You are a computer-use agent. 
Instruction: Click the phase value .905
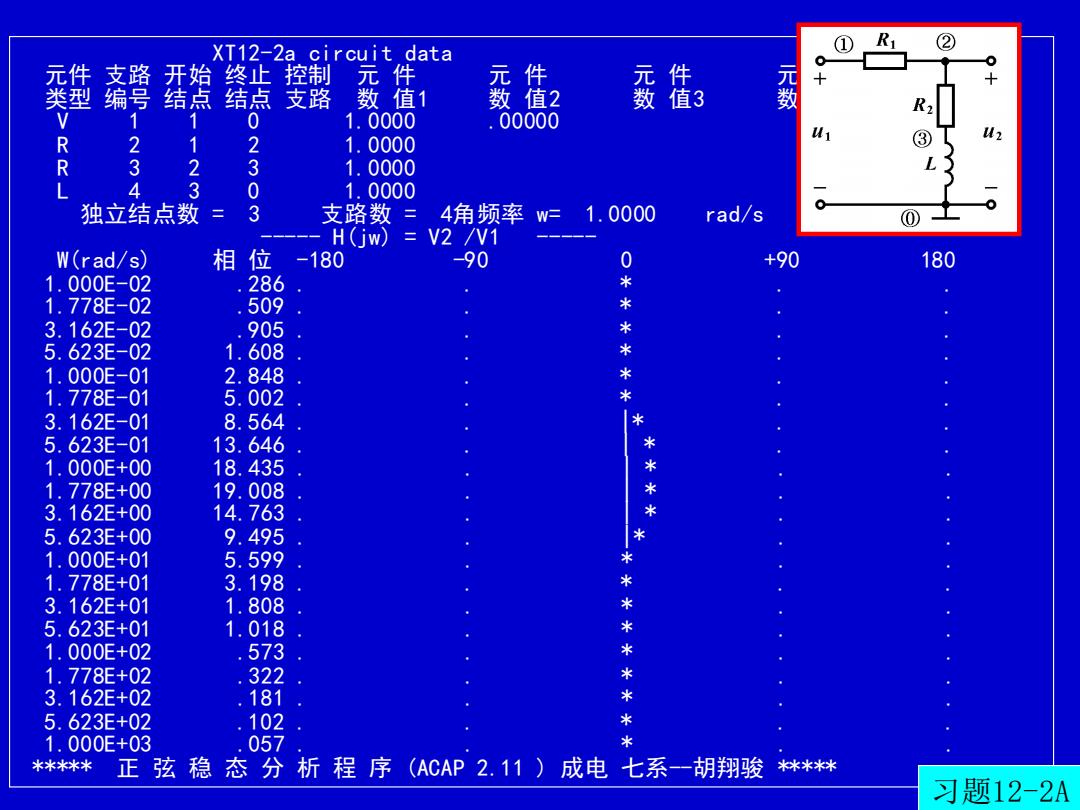tap(260, 330)
